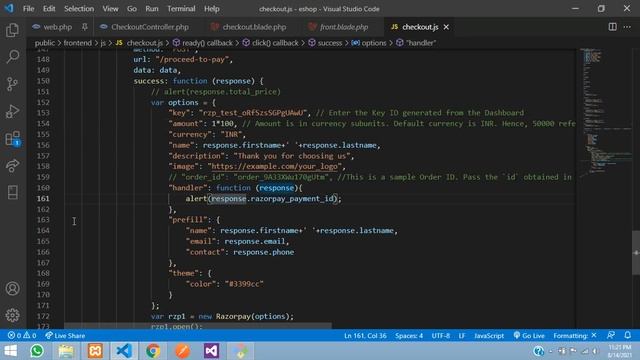The height and width of the screenshot is (360, 640).
Task: Open the Accounts icon
Action: [12, 289]
